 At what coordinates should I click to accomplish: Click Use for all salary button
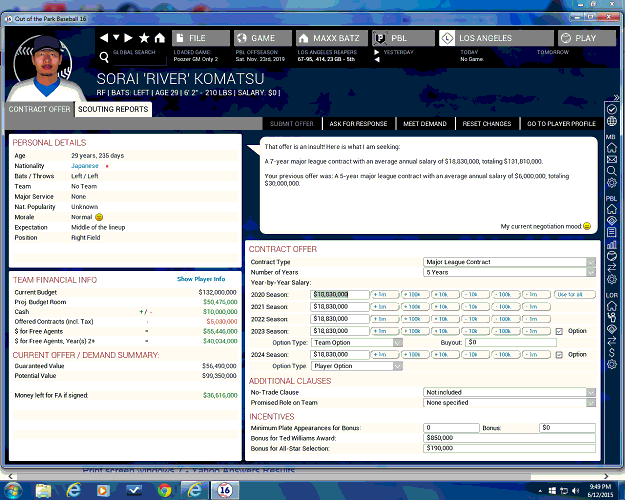pyautogui.click(x=575, y=295)
